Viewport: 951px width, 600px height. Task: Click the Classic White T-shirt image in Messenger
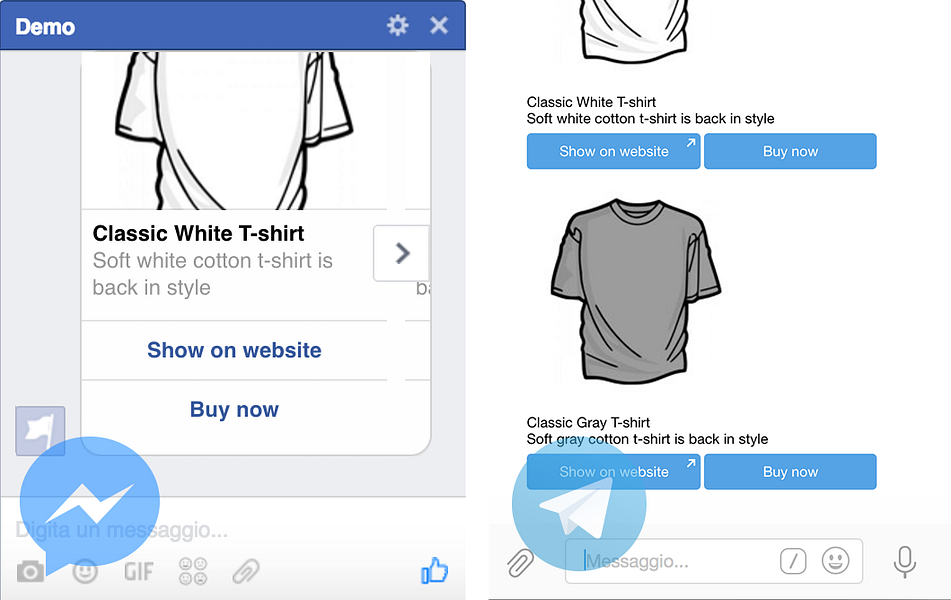234,130
